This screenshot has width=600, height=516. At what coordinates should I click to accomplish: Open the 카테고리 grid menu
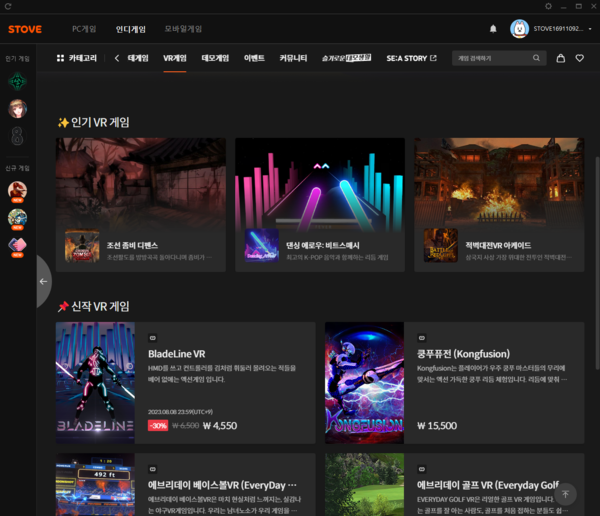pyautogui.click(x=77, y=58)
